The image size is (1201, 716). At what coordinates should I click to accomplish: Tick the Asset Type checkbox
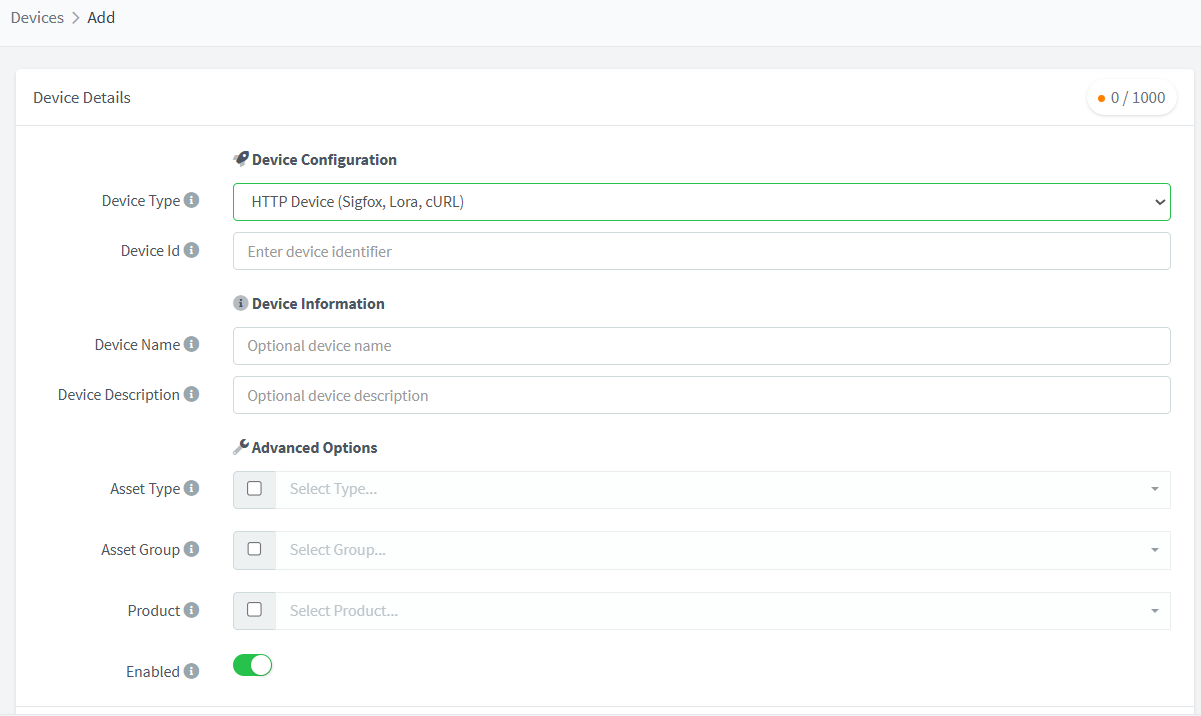pos(254,489)
